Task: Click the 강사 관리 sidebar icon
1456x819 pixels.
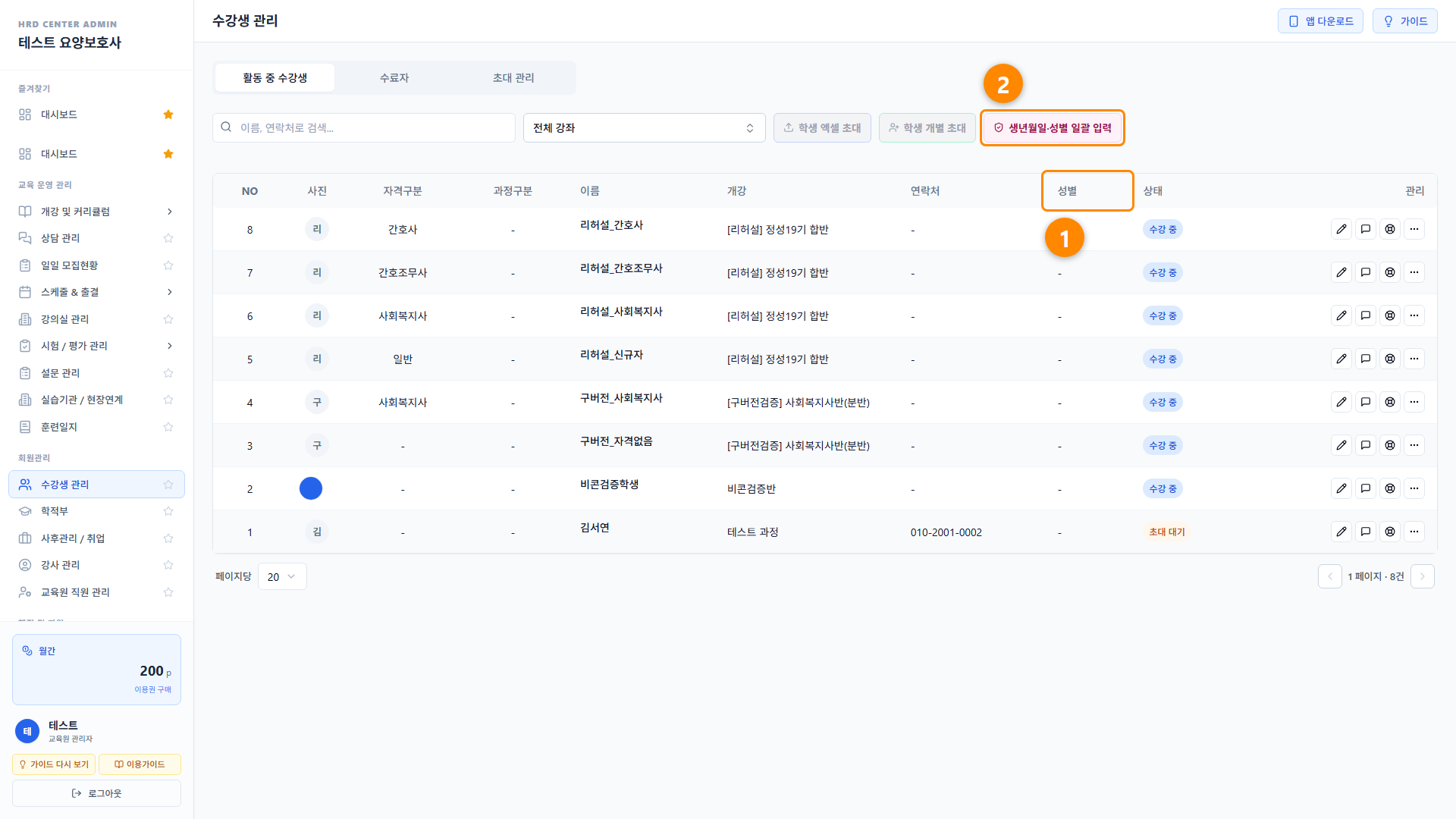Action: 25,565
